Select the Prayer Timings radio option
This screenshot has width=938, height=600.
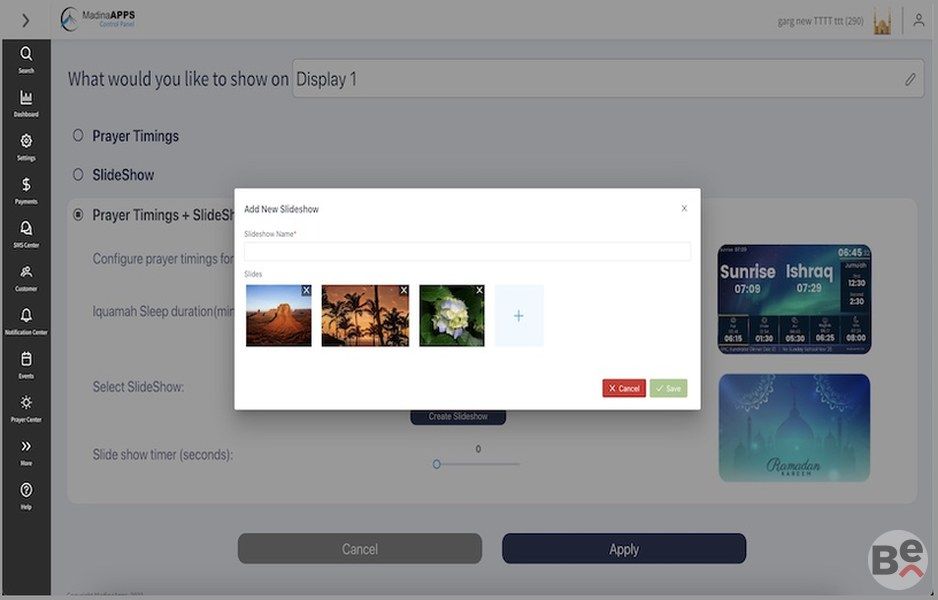pos(78,135)
